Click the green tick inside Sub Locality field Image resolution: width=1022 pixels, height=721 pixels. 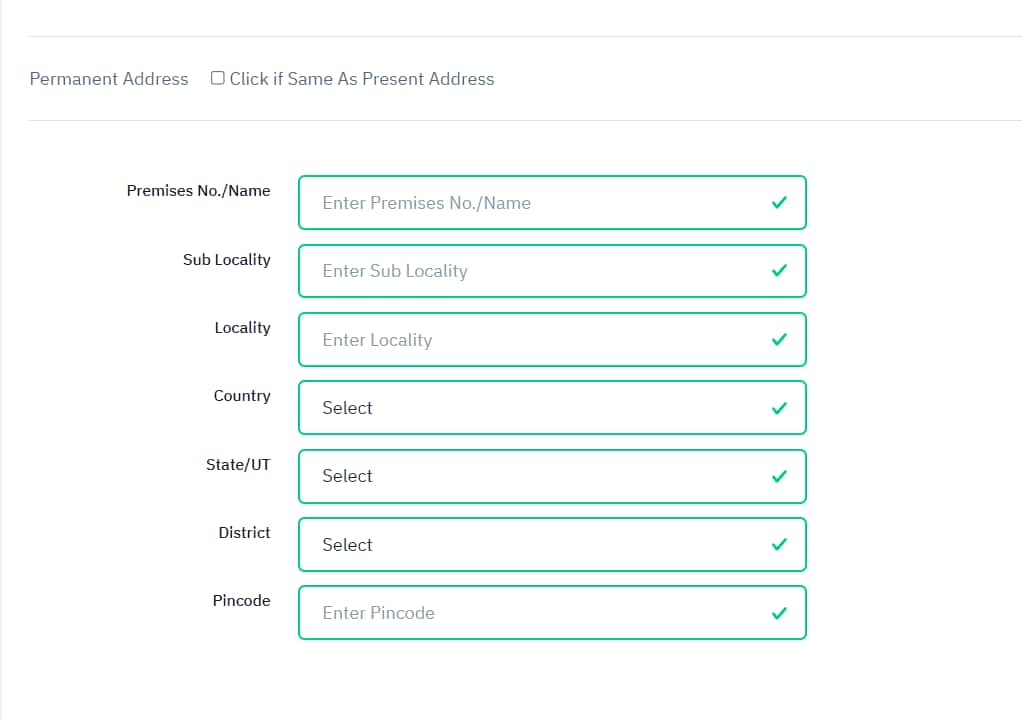point(779,271)
